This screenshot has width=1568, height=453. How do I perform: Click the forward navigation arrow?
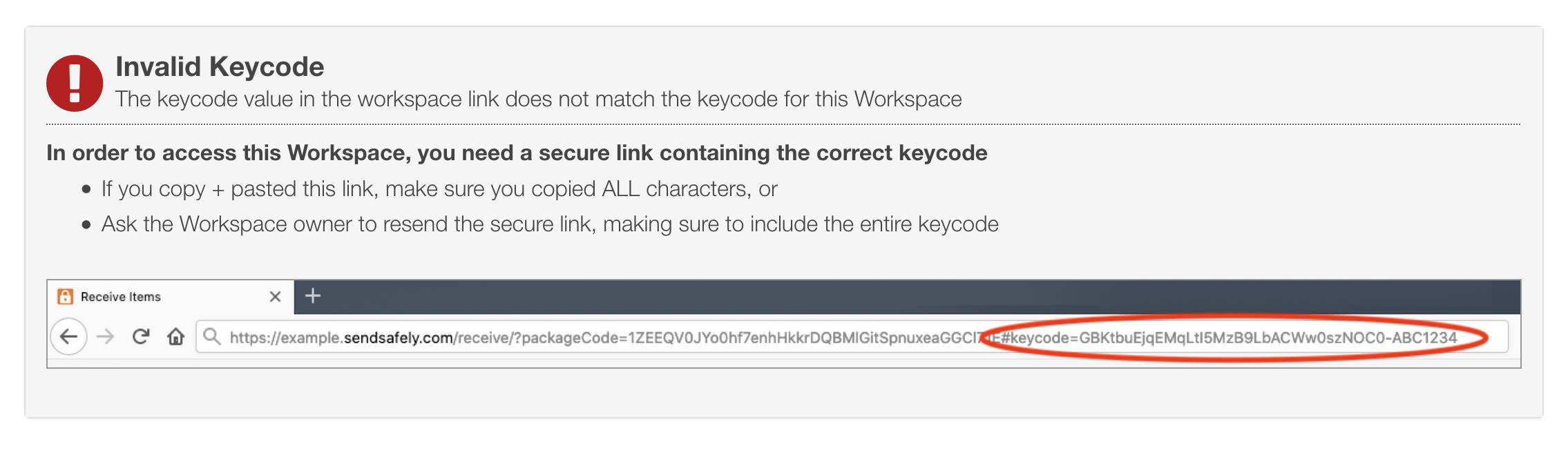104,338
